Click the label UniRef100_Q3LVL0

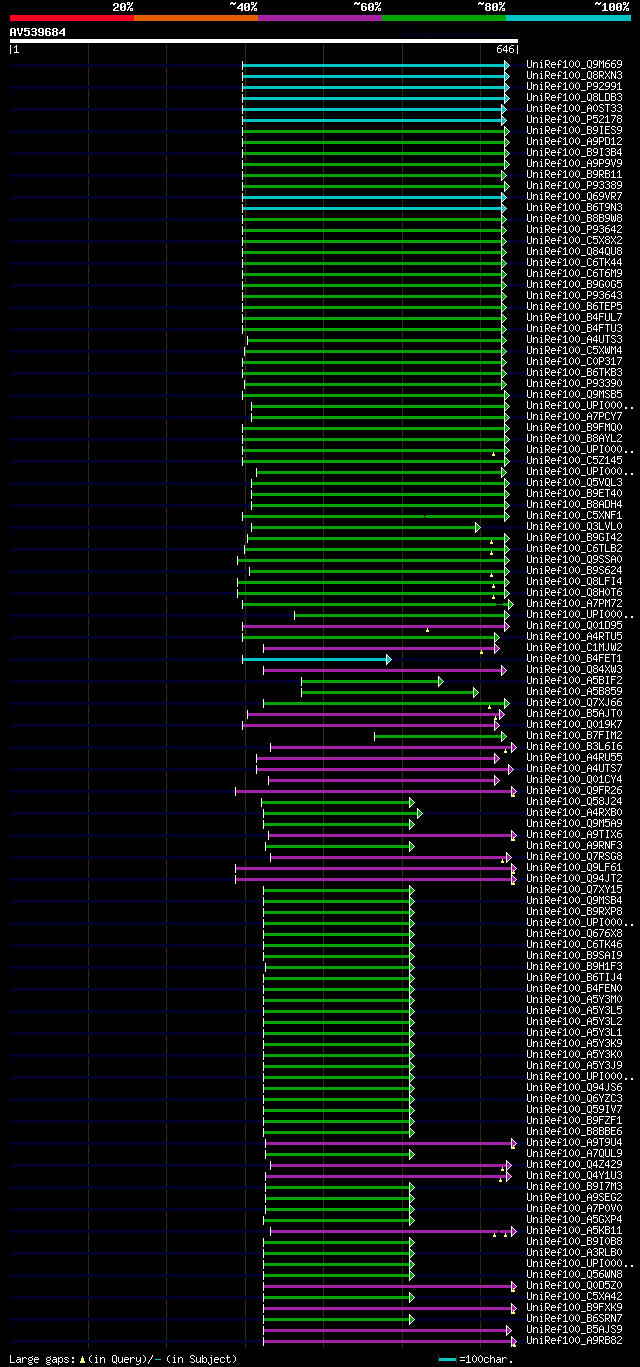click(574, 527)
